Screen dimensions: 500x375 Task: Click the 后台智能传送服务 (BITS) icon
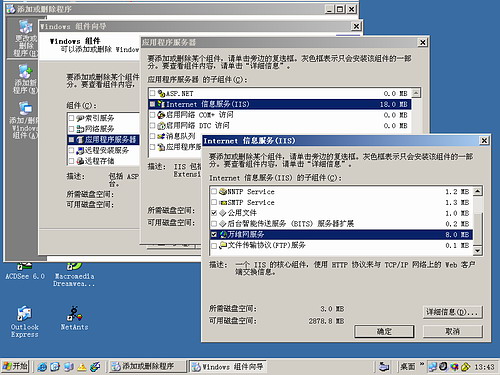(x=223, y=224)
